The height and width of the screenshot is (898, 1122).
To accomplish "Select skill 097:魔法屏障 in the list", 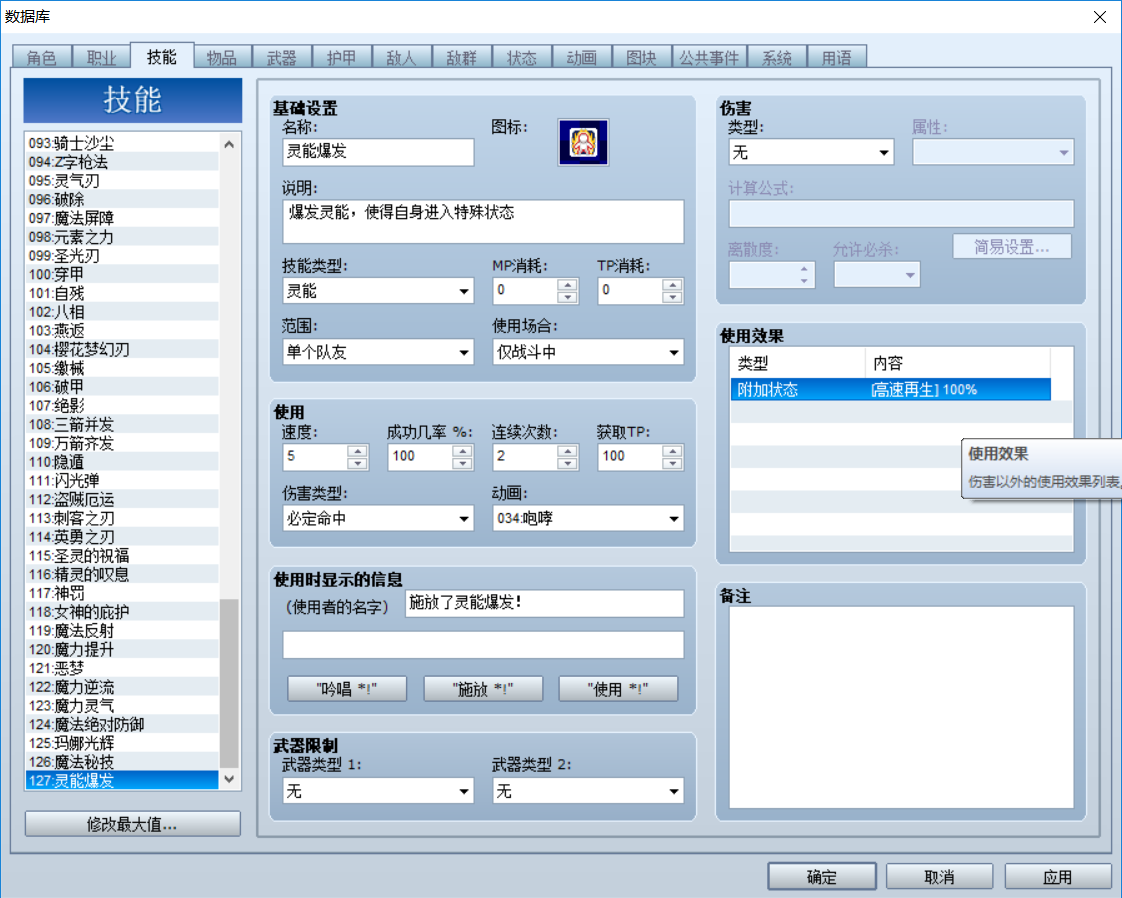I will click(x=122, y=218).
